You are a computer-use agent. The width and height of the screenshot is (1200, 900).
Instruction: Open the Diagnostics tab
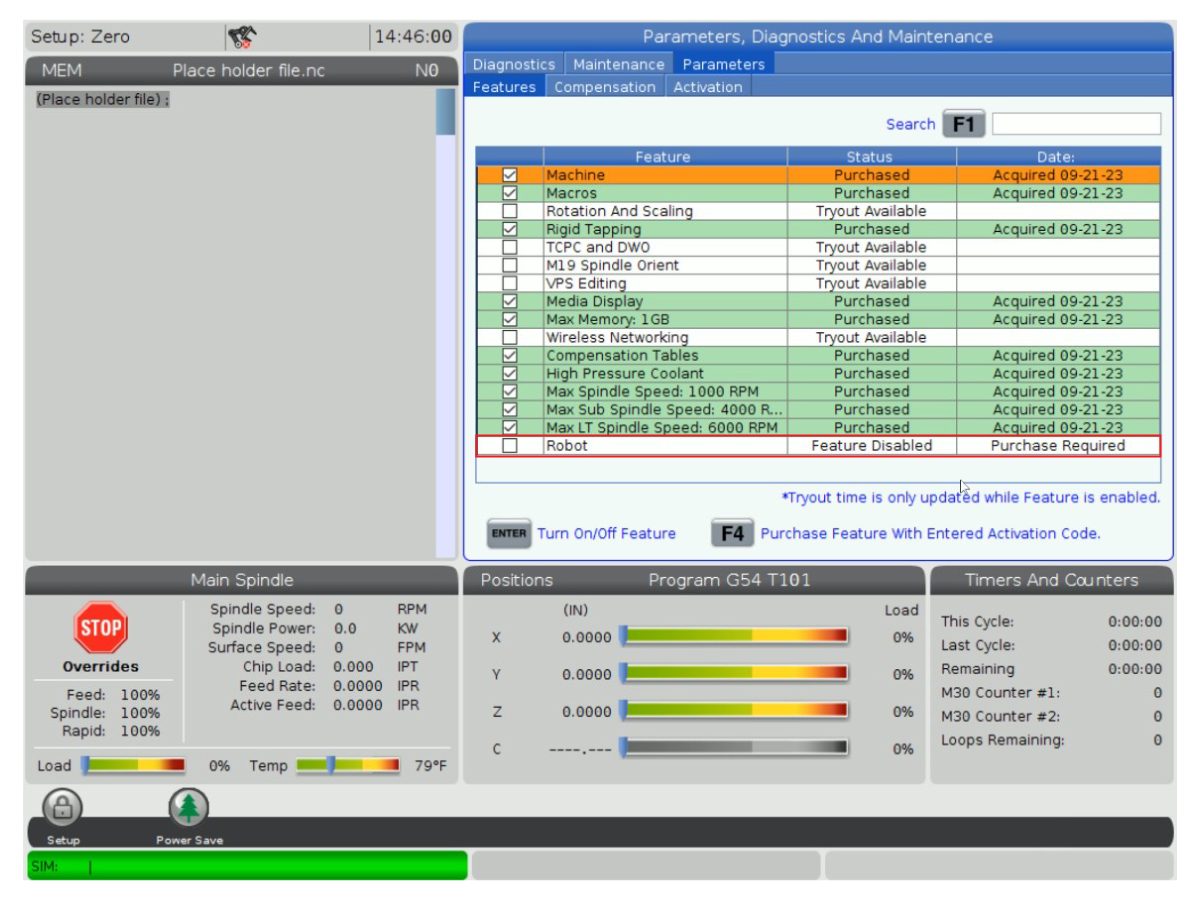click(x=514, y=64)
